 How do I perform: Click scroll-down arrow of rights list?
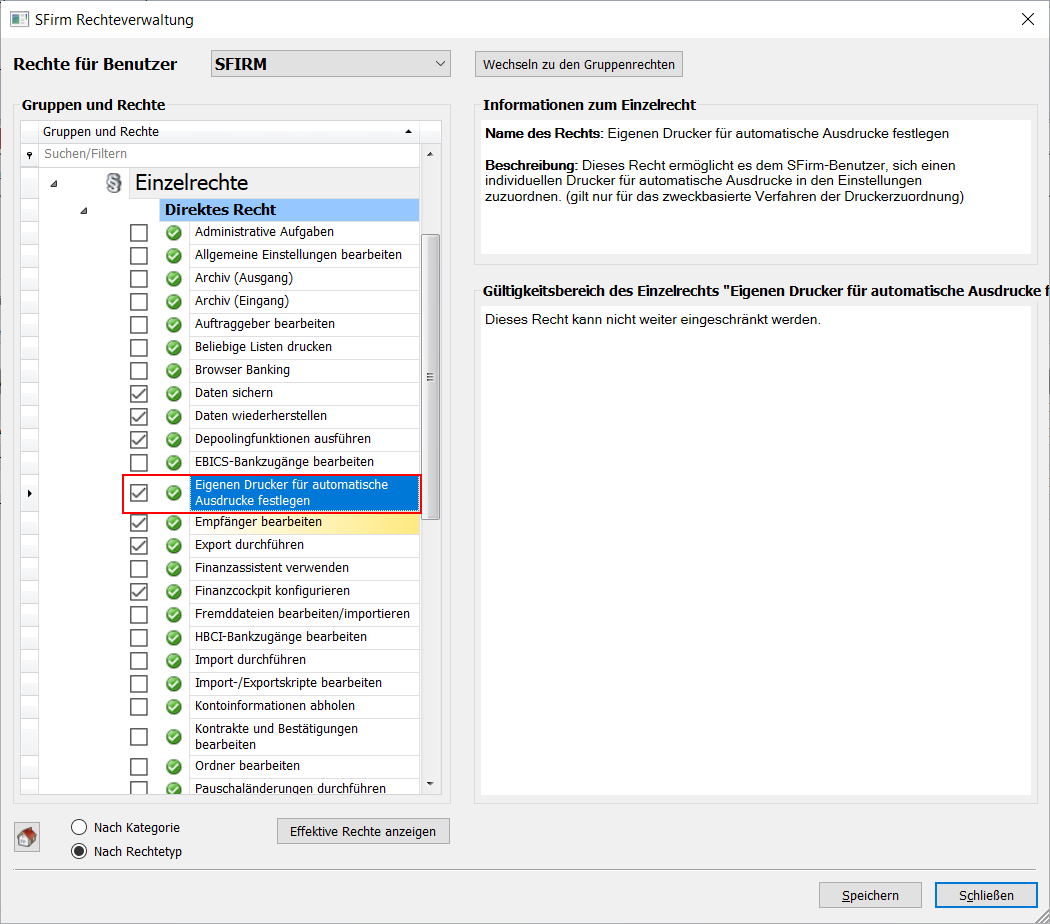tap(430, 783)
